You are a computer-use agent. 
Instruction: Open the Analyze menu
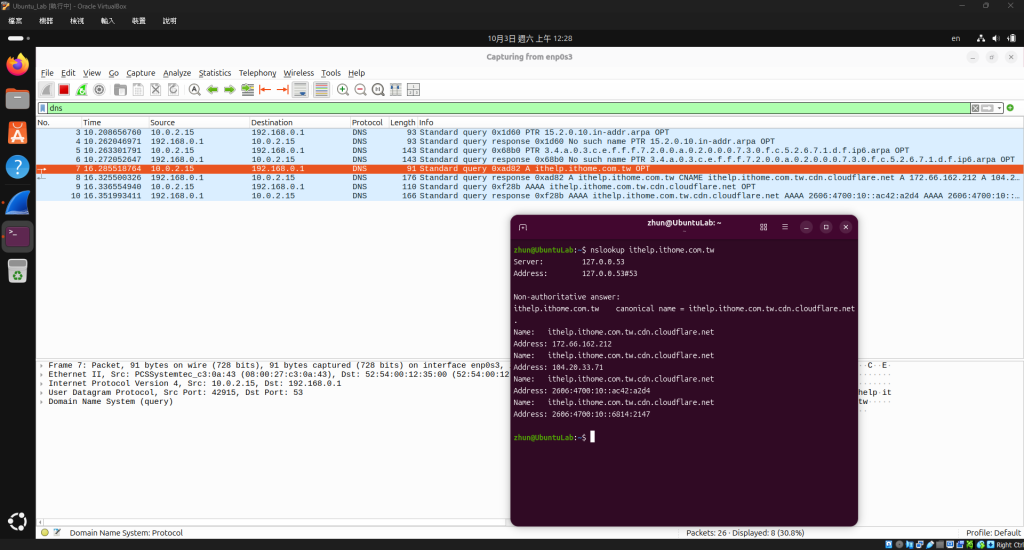coord(177,73)
